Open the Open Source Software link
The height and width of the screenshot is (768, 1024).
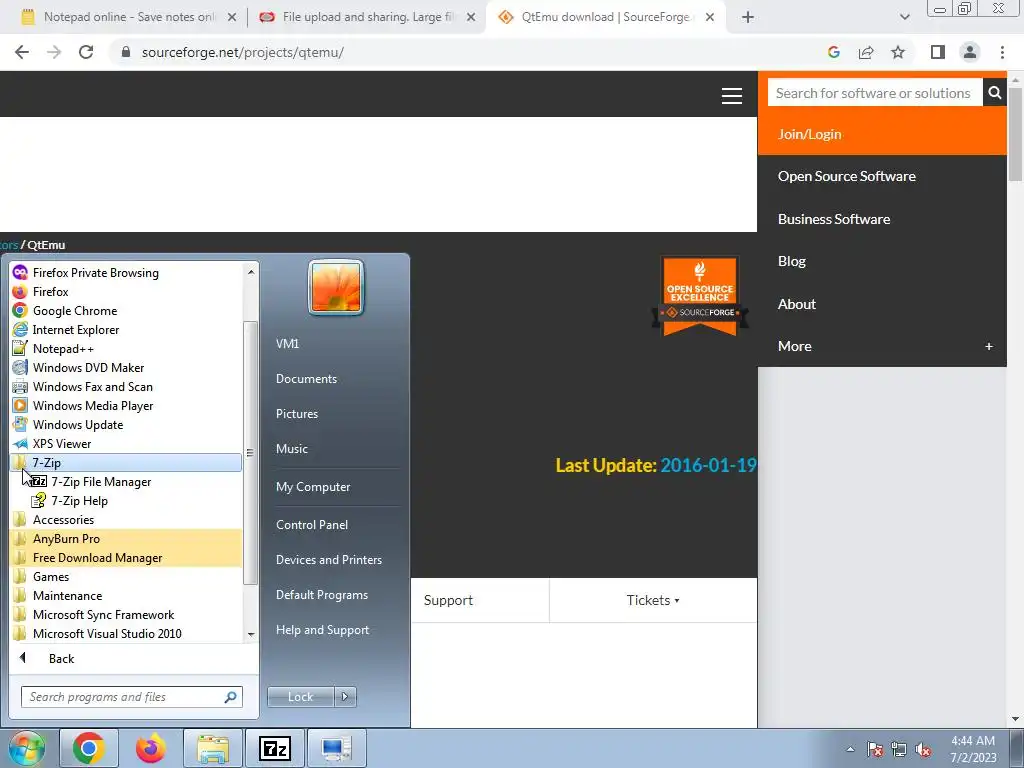[846, 176]
